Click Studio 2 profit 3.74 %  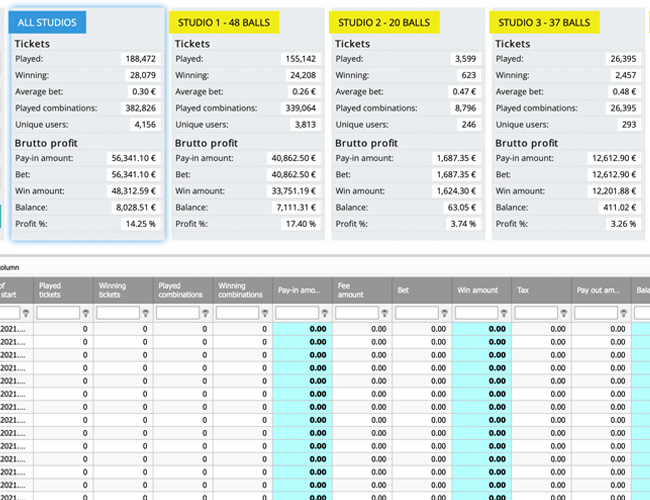[463, 224]
